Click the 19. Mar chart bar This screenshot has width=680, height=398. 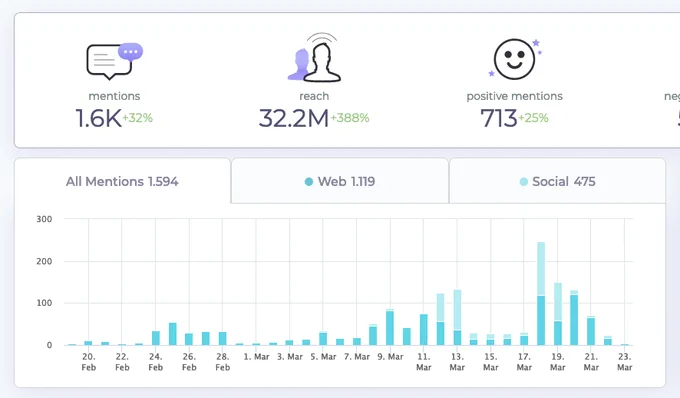click(558, 314)
